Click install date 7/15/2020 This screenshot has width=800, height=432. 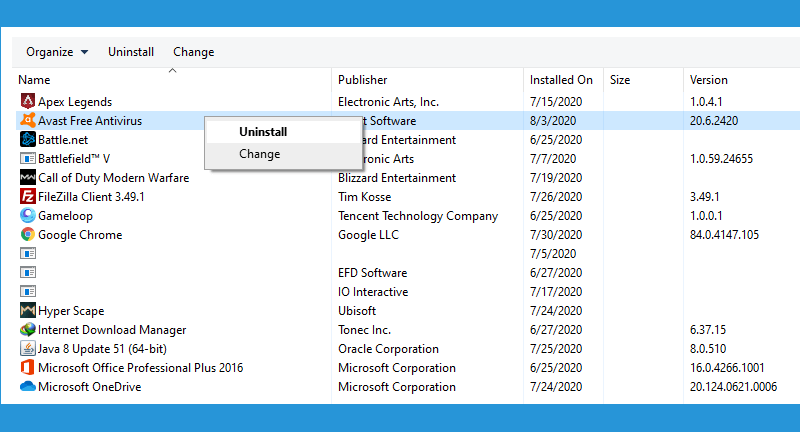(556, 102)
